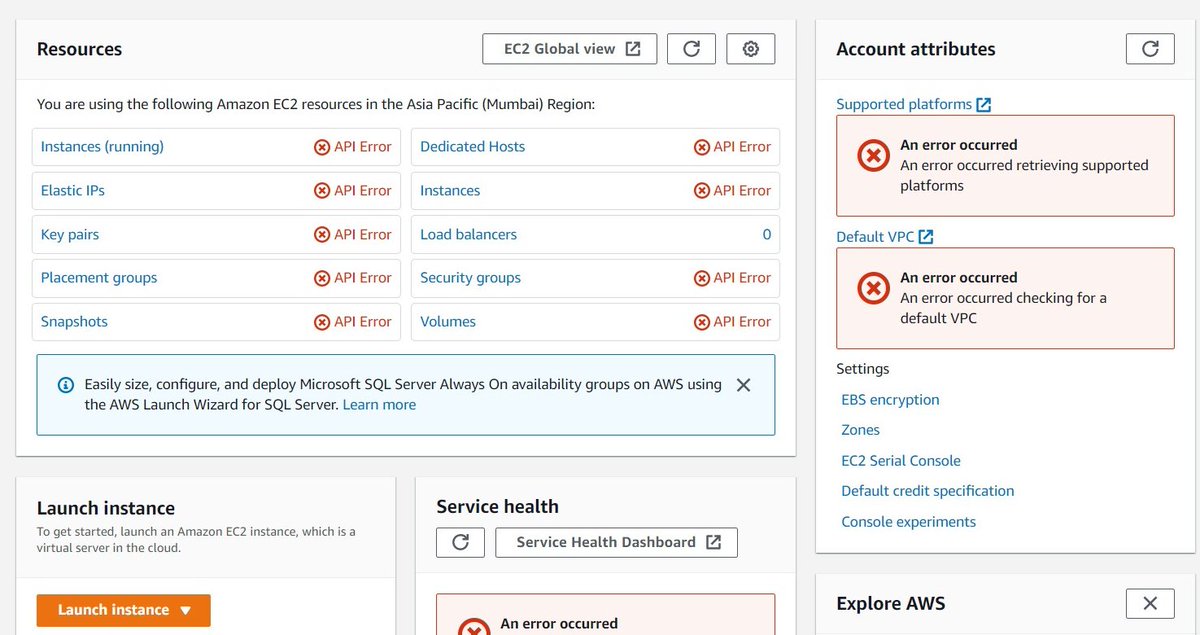Open Service Health Dashboard
The image size is (1200, 635).
point(616,542)
